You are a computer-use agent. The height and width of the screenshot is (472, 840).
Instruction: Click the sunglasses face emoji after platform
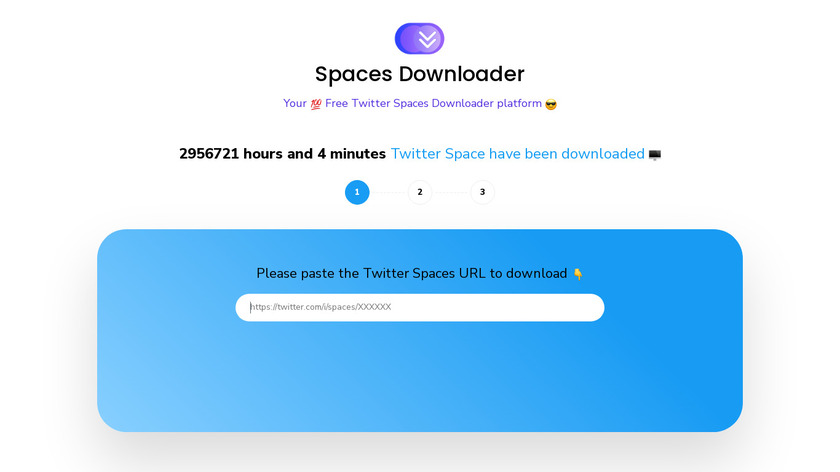point(551,104)
